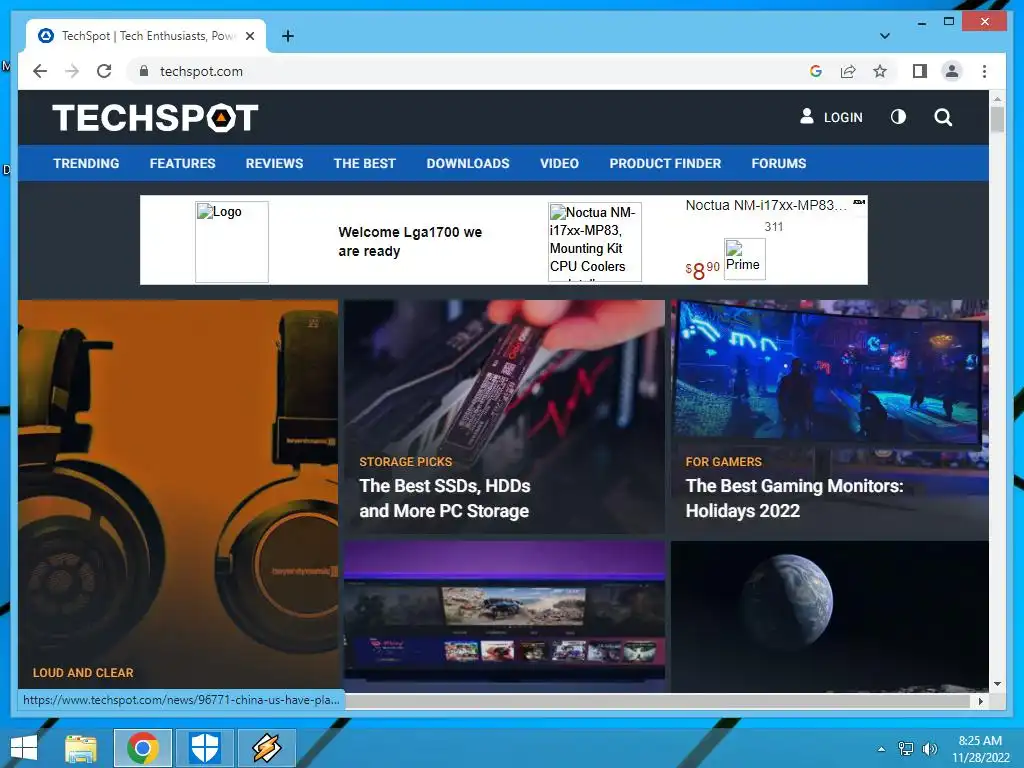The height and width of the screenshot is (768, 1024).
Task: Open 'The Best Gaming Monitors' article
Action: click(x=794, y=498)
